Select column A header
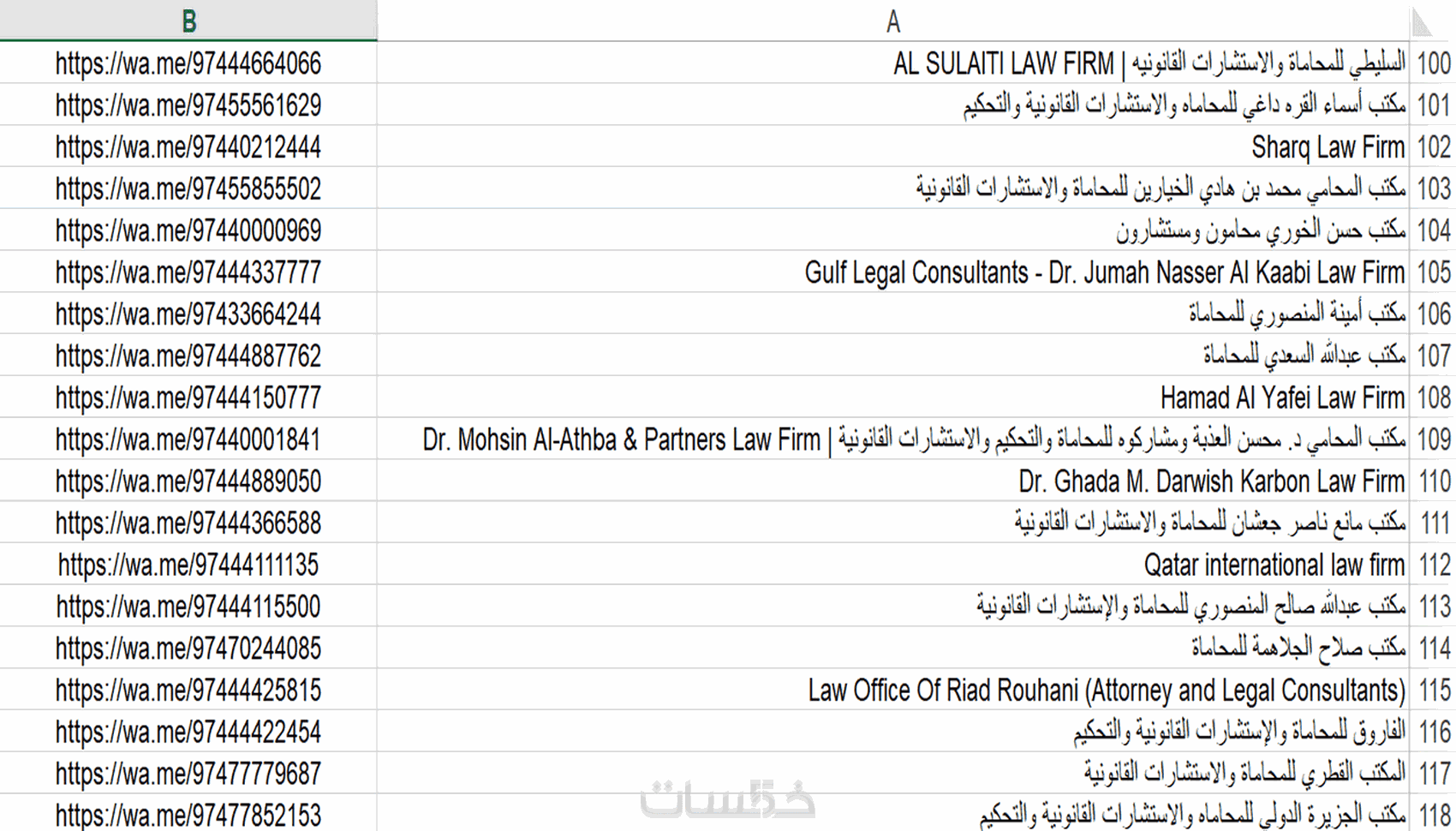Screen dimensions: 1456x831 (893, 21)
